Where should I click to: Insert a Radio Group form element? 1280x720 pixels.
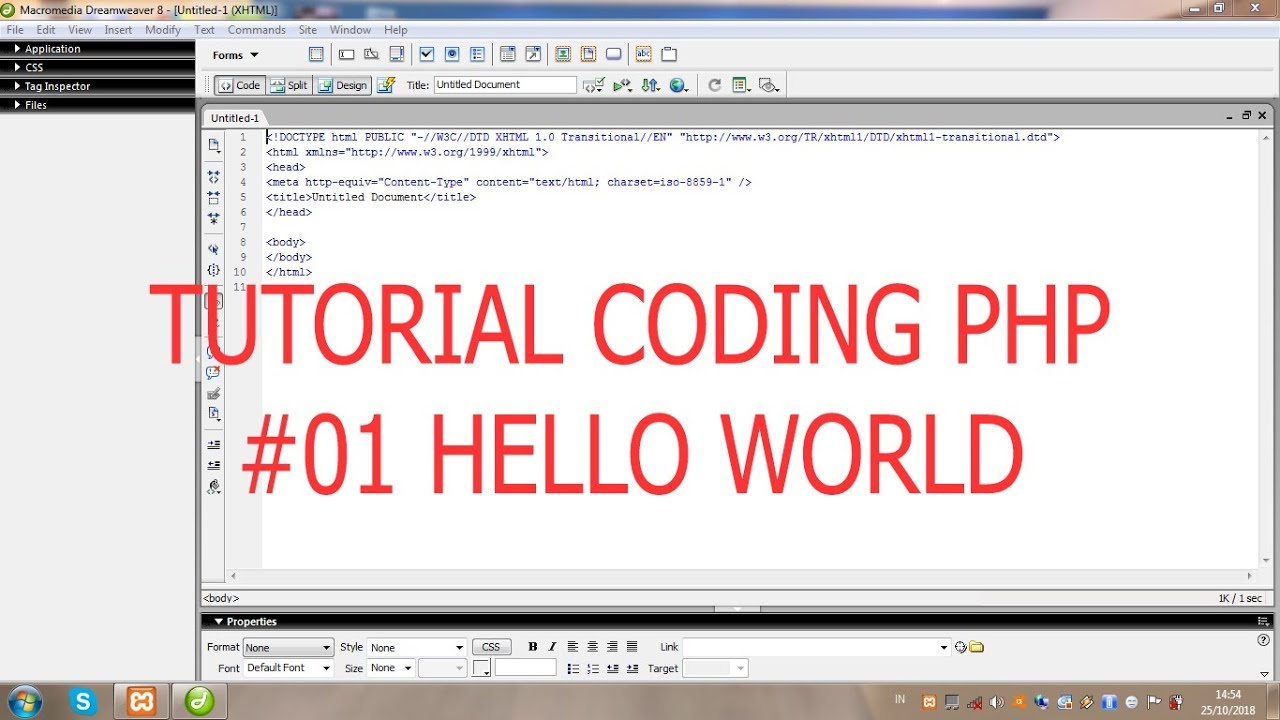click(477, 55)
